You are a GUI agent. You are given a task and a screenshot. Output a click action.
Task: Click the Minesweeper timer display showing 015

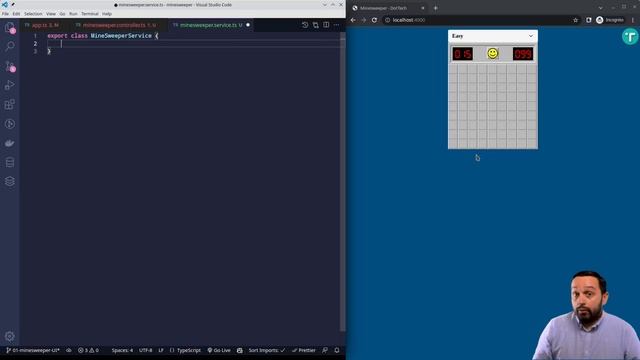pyautogui.click(x=462, y=54)
